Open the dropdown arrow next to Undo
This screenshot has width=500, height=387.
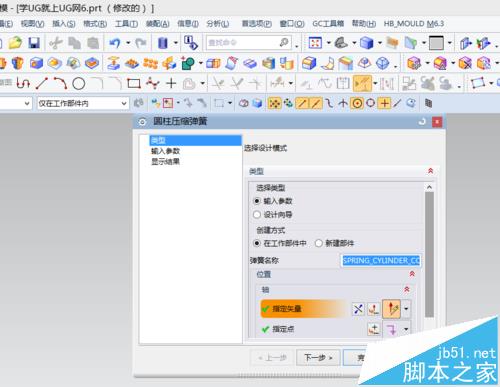tap(128, 43)
